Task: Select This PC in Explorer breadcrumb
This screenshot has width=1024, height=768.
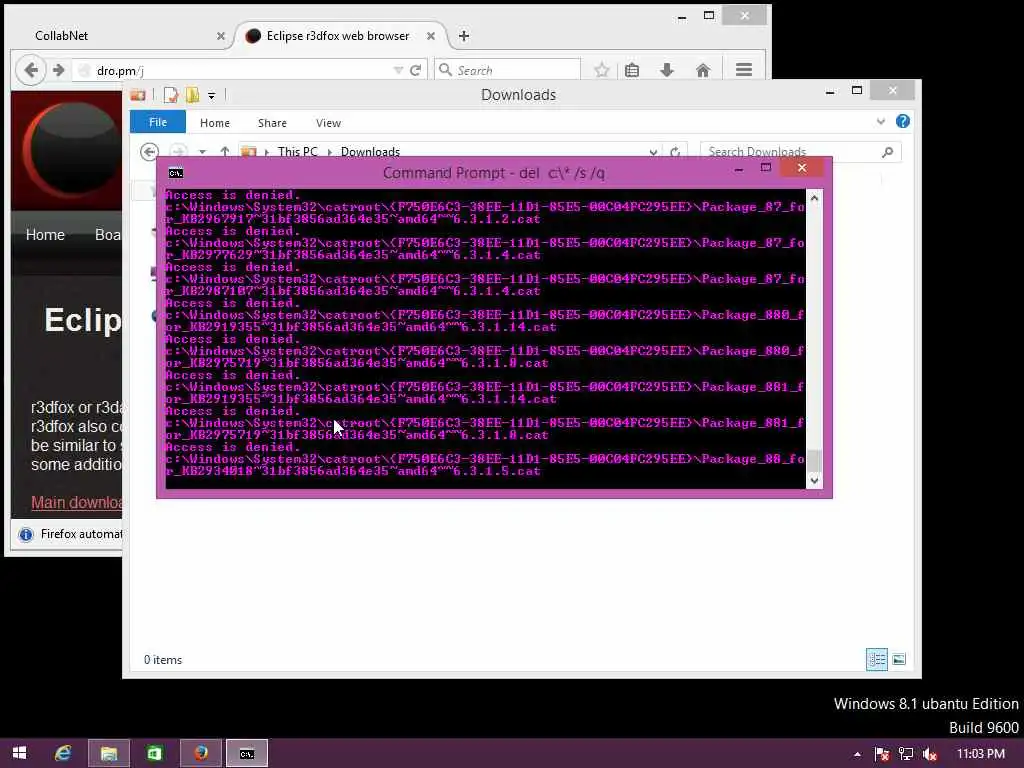Action: [x=297, y=152]
